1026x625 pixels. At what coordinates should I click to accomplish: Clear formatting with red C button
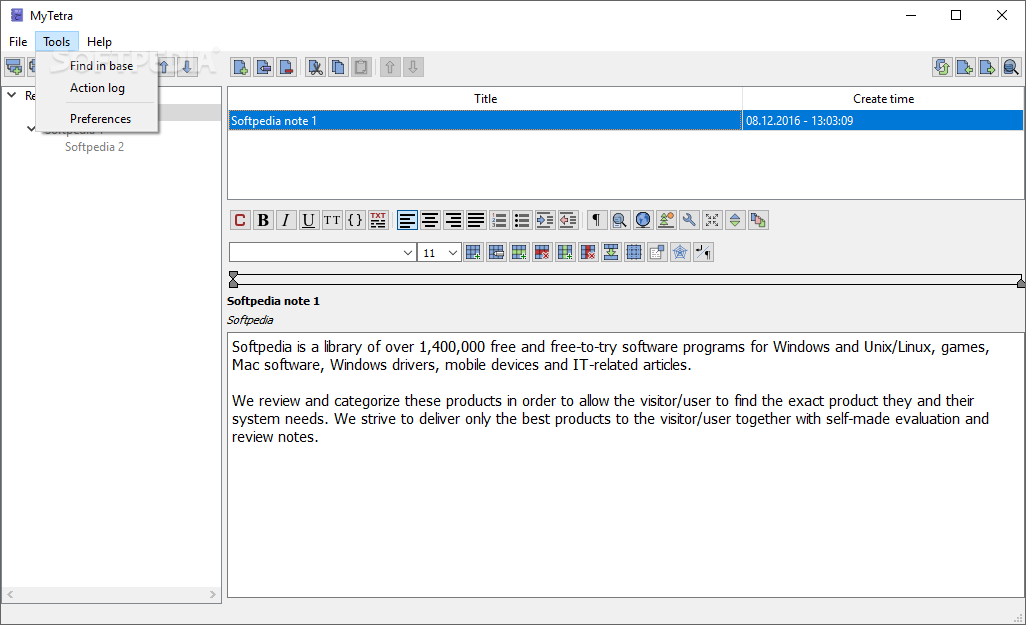pyautogui.click(x=240, y=220)
